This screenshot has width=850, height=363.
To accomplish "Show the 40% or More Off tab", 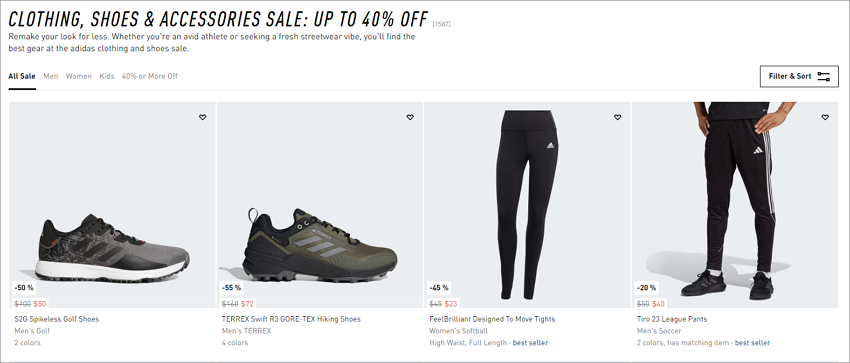I will (150, 76).
